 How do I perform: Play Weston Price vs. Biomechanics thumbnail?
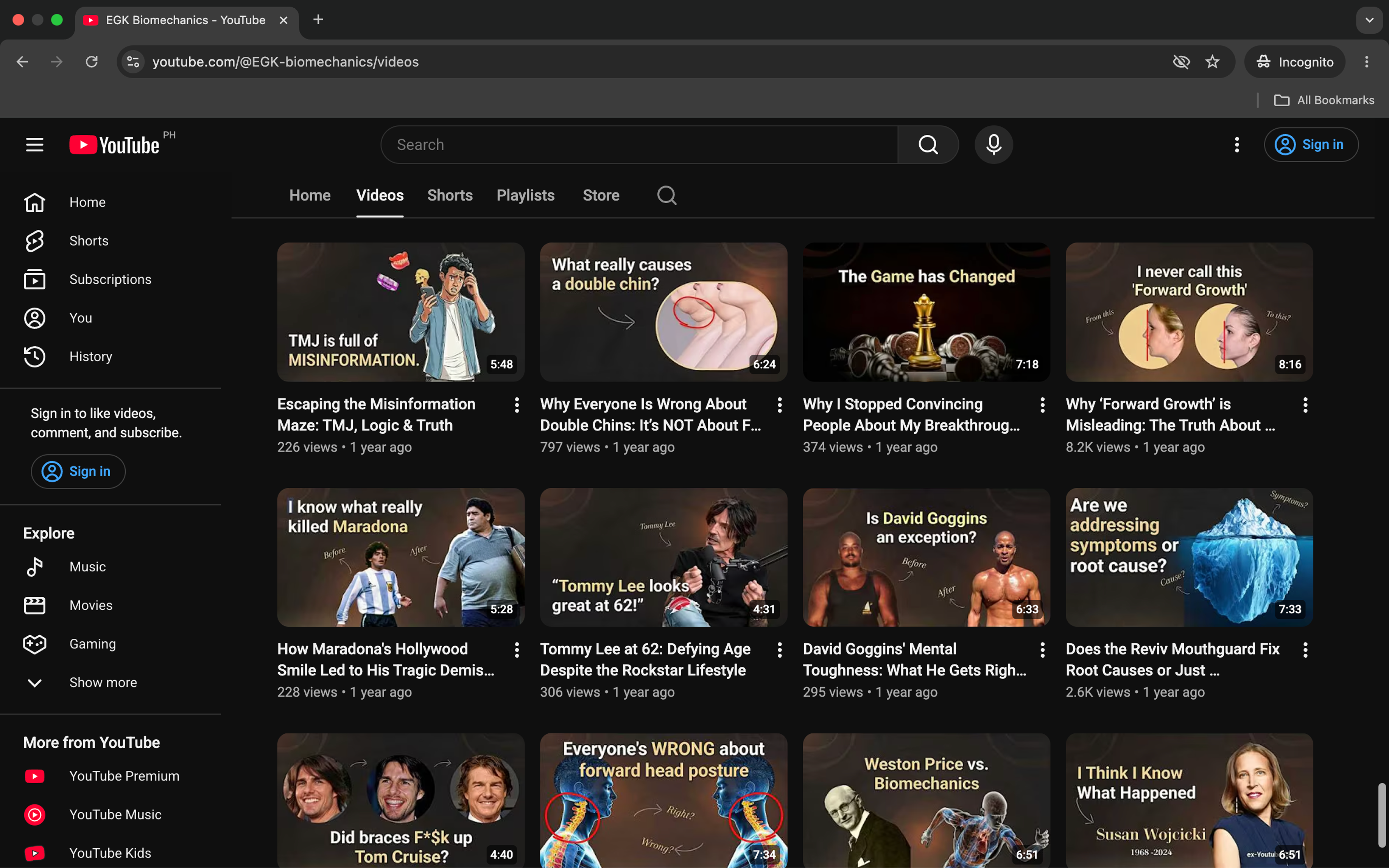click(926, 800)
